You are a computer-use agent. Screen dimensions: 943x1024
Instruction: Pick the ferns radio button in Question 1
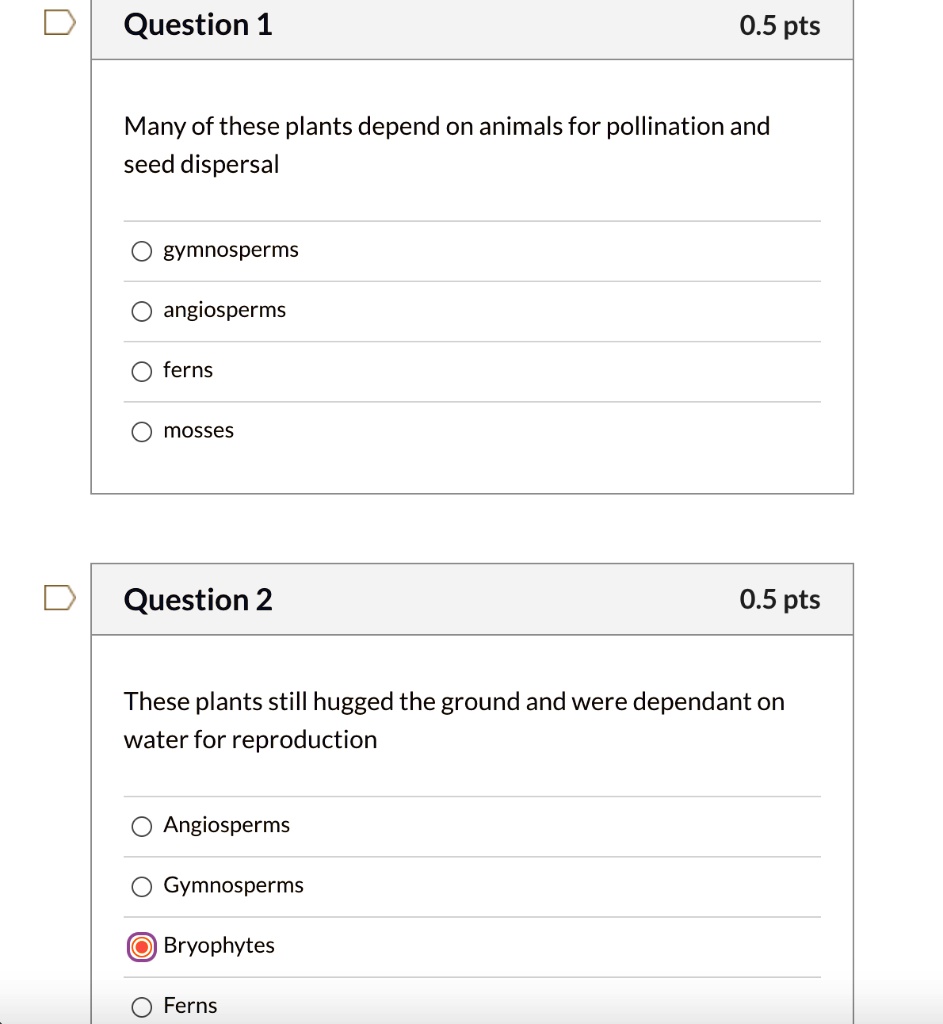pos(142,372)
